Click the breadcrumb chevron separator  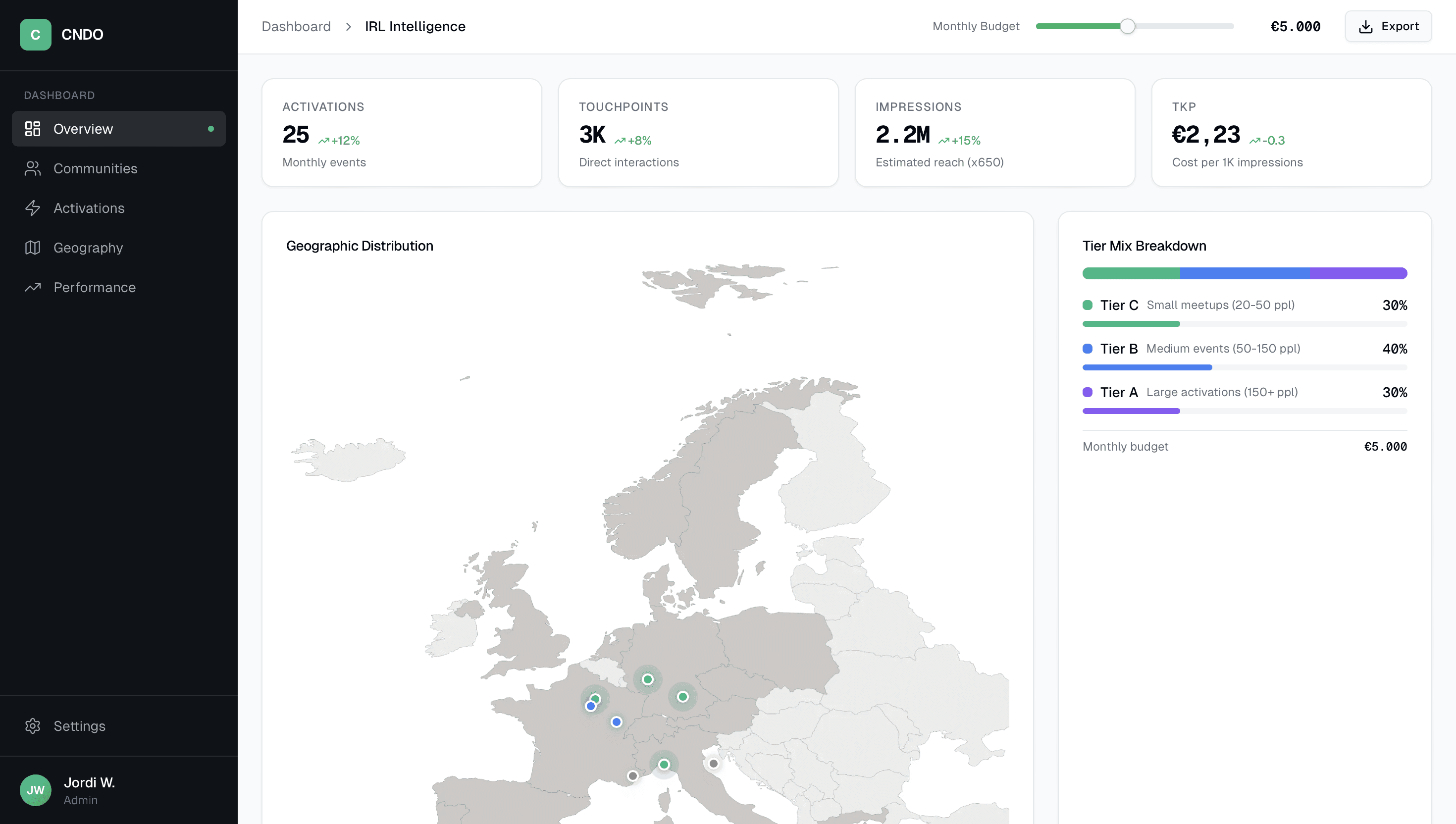click(x=348, y=27)
